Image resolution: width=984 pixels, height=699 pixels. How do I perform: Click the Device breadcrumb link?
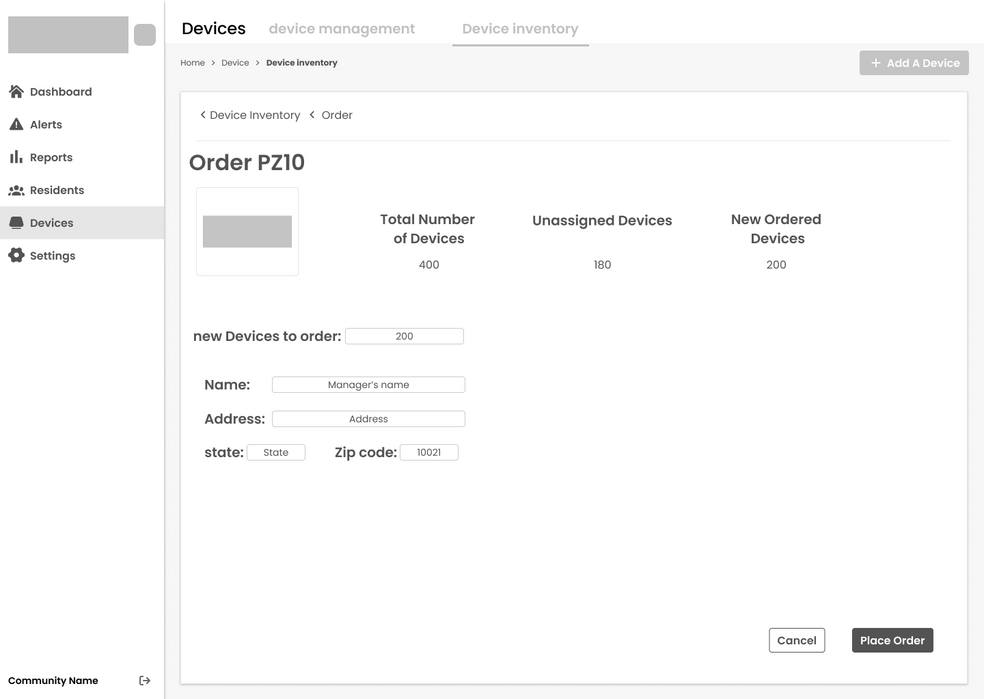235,63
